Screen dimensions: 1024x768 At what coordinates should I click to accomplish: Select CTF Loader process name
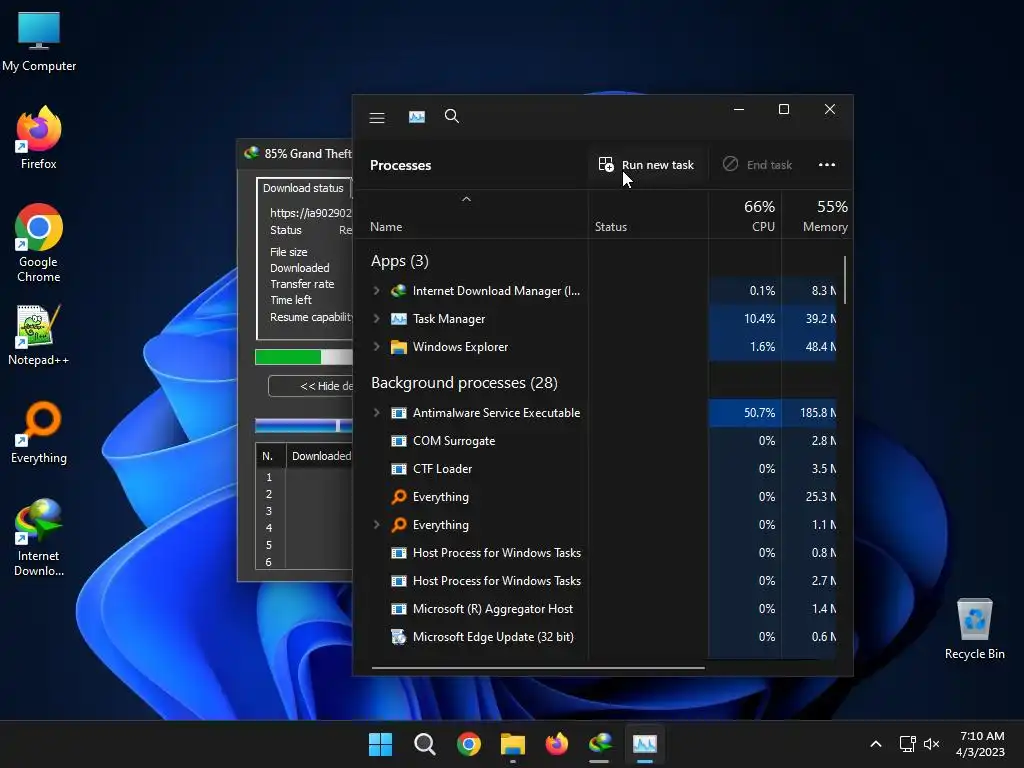click(x=442, y=469)
